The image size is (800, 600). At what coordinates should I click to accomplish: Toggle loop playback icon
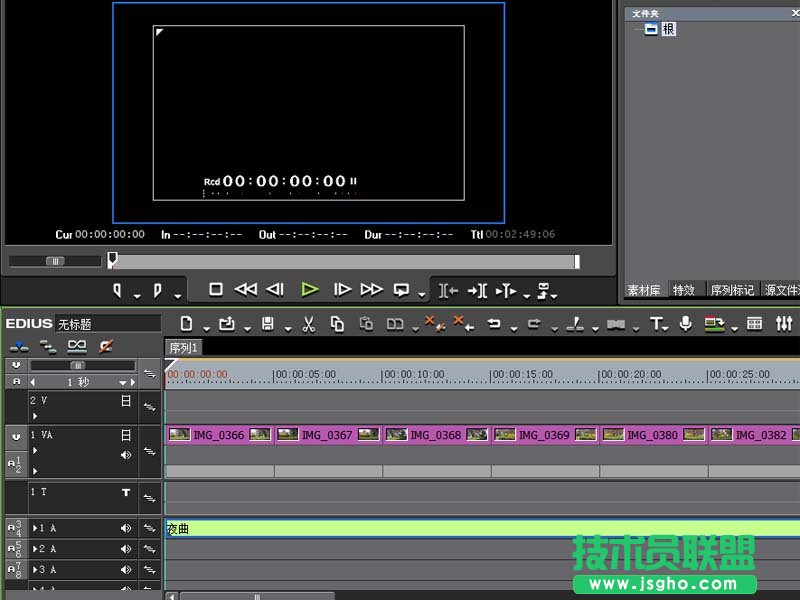click(402, 290)
